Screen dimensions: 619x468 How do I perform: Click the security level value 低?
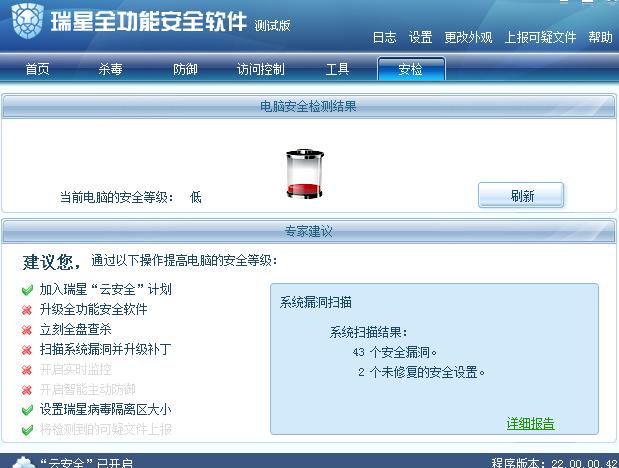[x=195, y=197]
